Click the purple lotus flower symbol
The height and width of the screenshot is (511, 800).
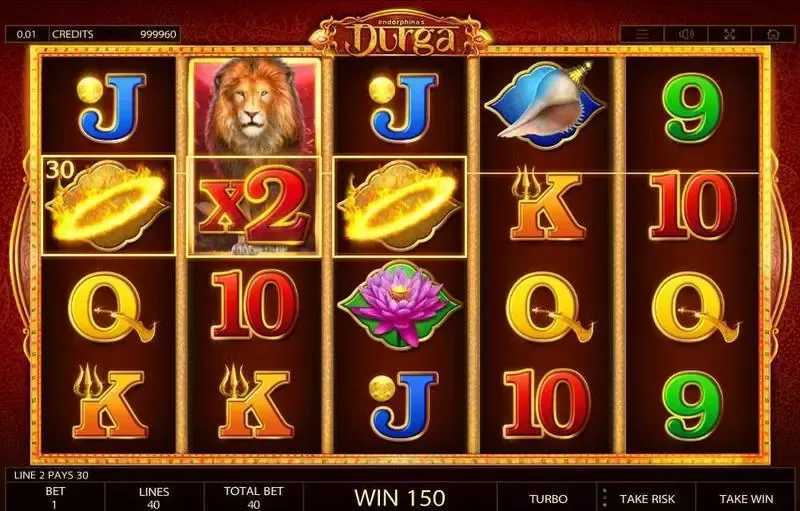coord(399,305)
